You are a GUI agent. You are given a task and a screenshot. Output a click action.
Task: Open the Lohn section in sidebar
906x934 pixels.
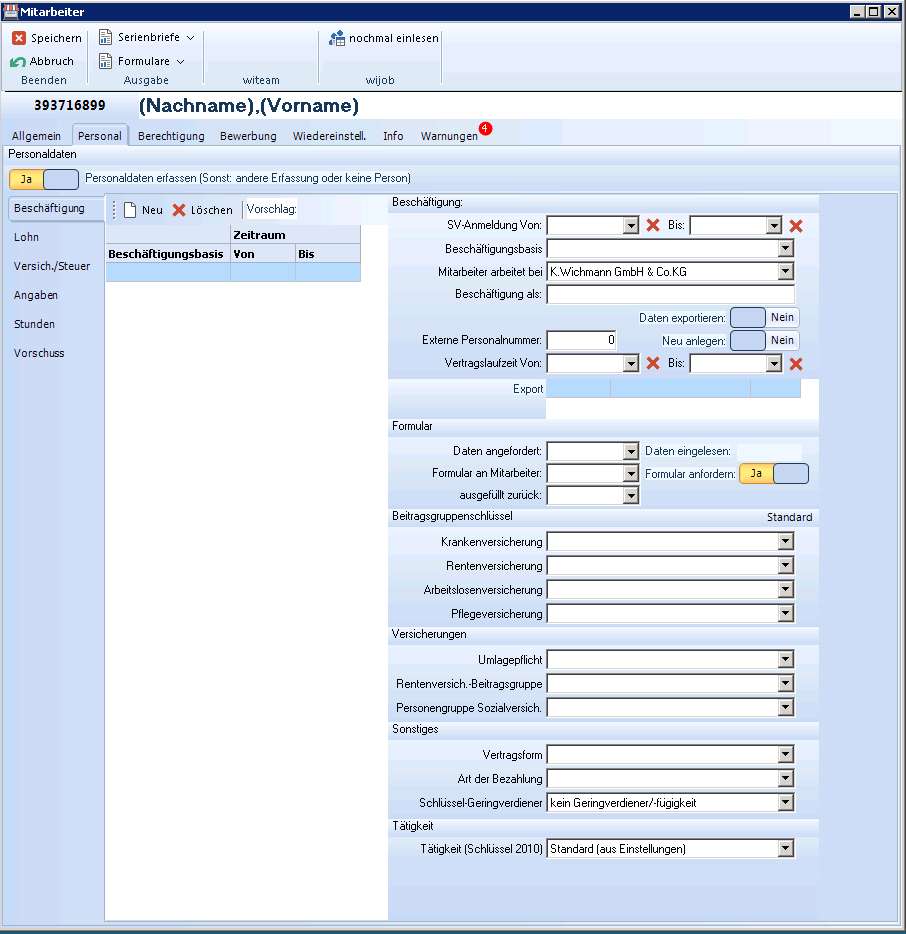coord(26,237)
